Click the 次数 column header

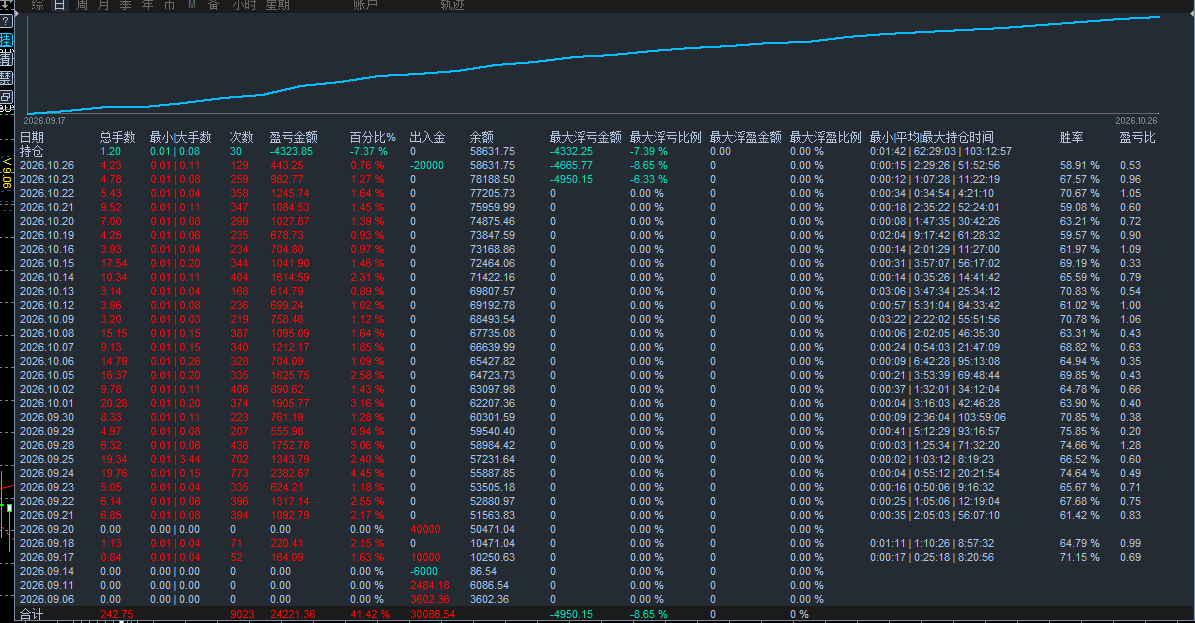[x=242, y=137]
